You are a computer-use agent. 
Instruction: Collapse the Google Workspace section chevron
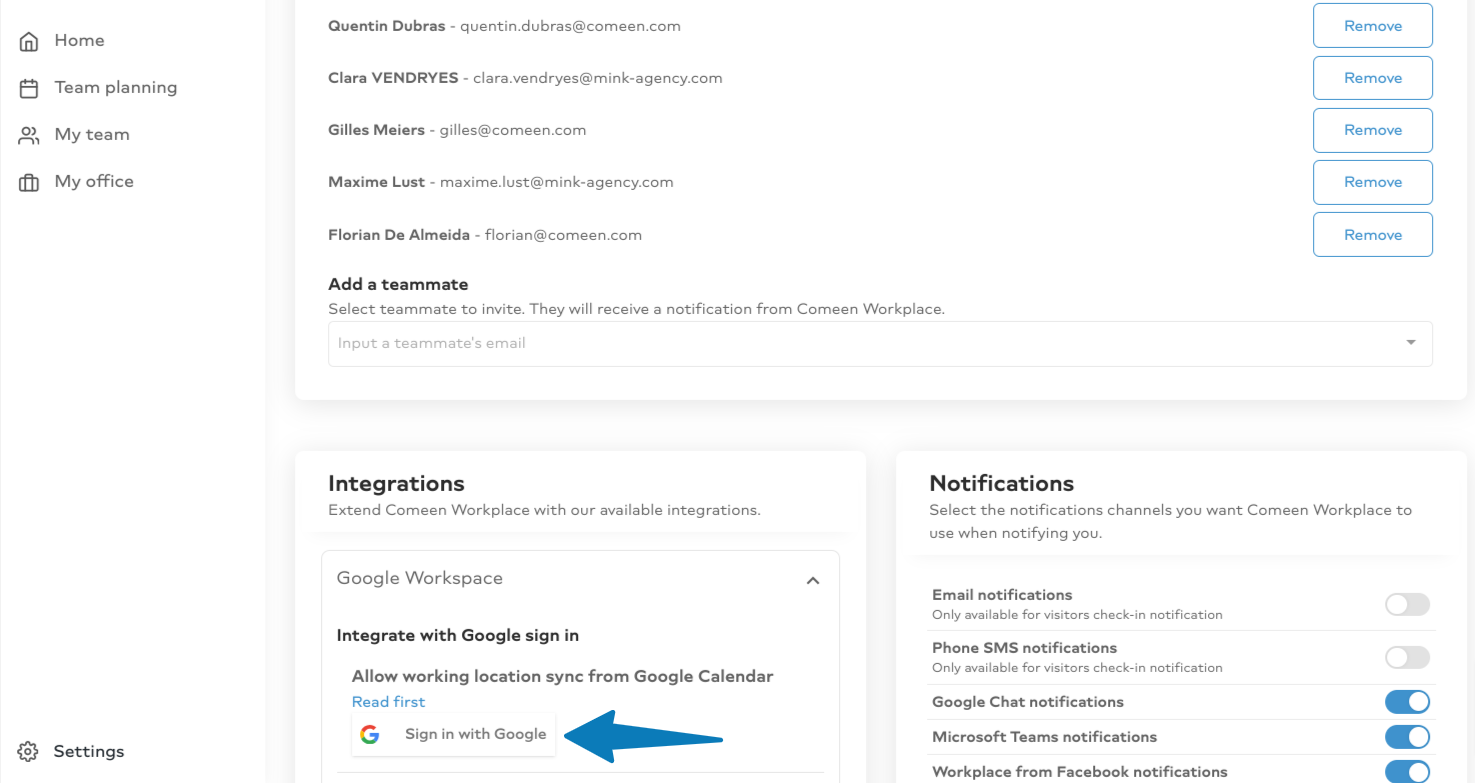813,580
